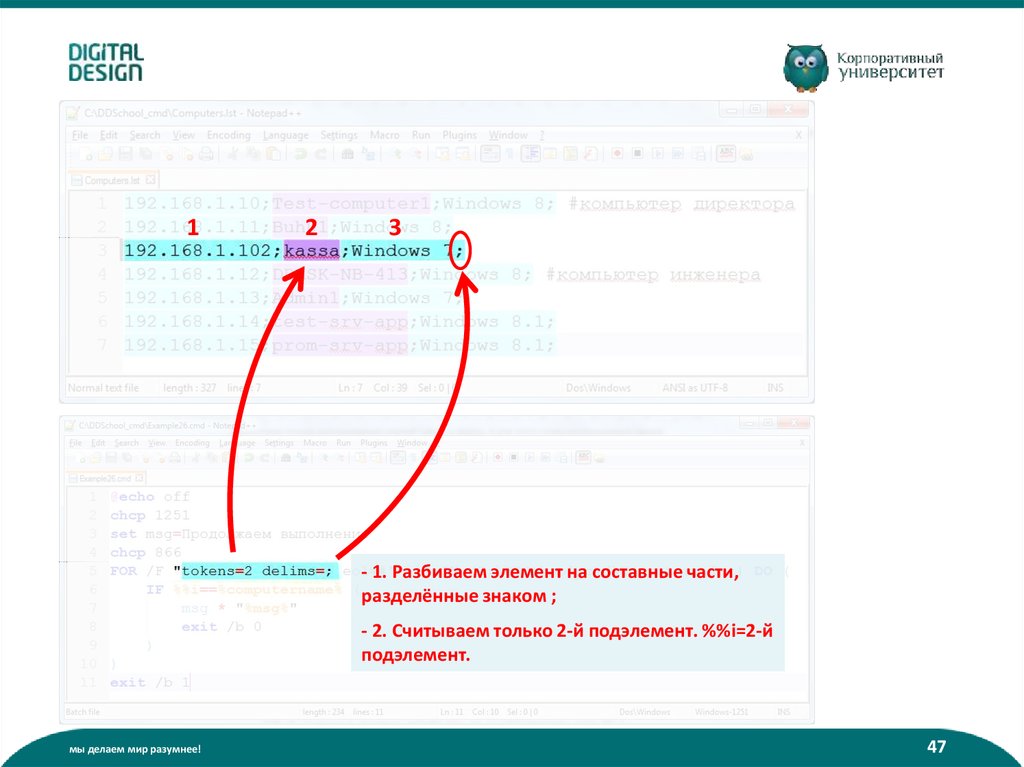Screen dimensions: 1024x767
Task: Click Start Recording icon in Example26.cmd window
Action: [x=499, y=457]
